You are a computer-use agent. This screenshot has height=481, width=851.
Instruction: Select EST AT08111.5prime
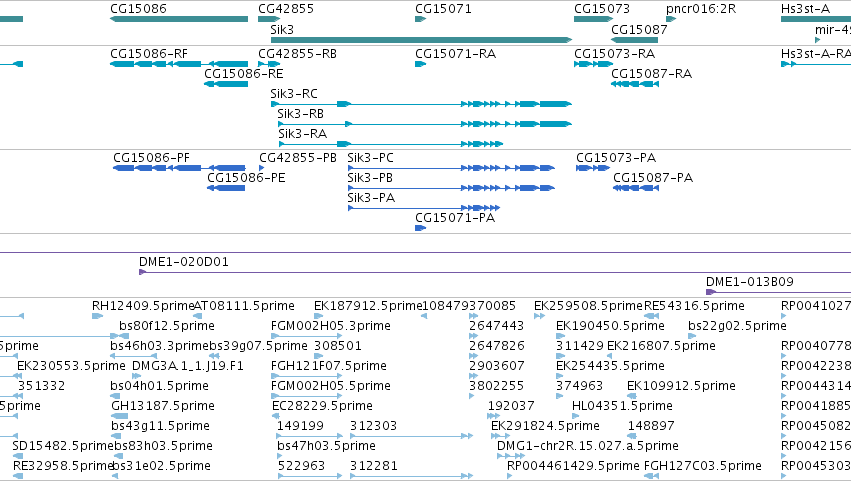point(244,306)
